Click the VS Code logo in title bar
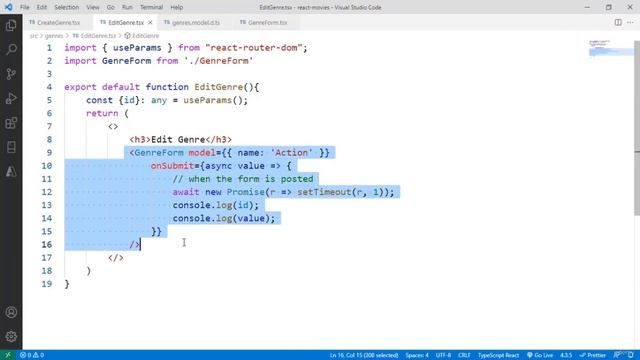Viewport: 640px width, 360px height. click(8, 7)
